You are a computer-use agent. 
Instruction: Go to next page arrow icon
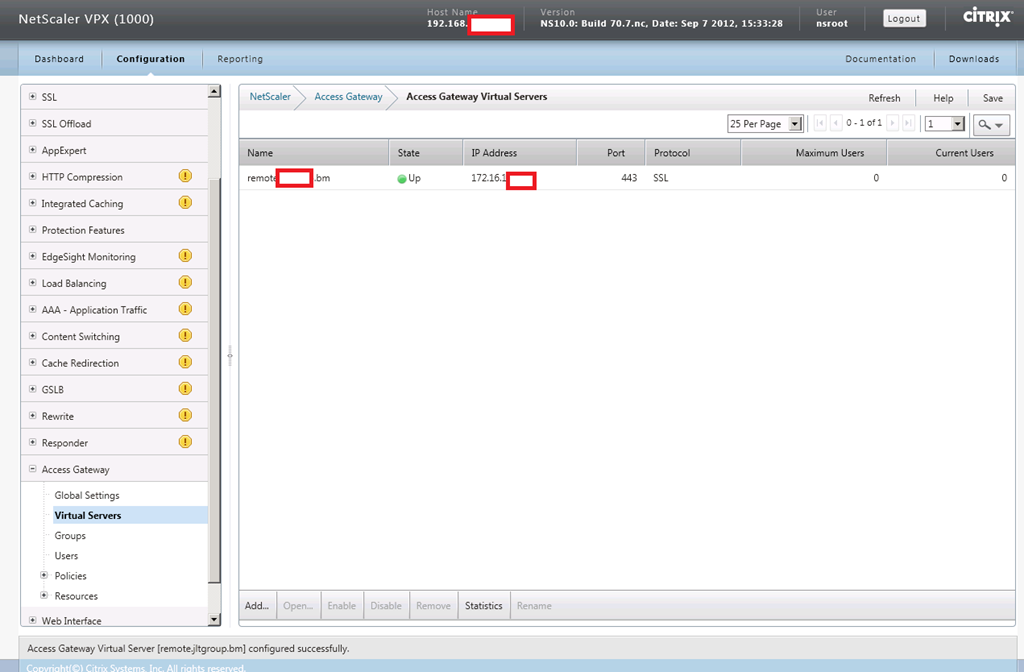click(892, 123)
